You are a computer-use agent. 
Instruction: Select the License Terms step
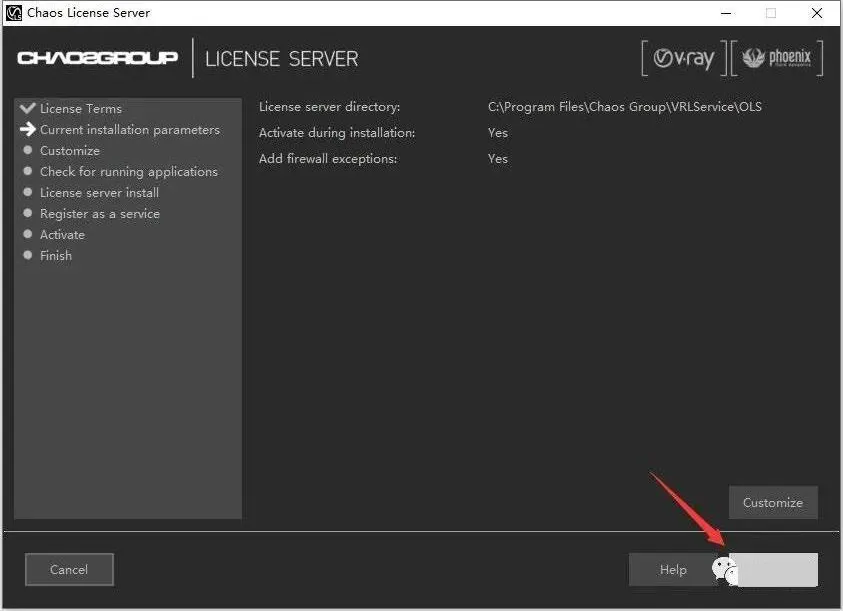coord(81,109)
